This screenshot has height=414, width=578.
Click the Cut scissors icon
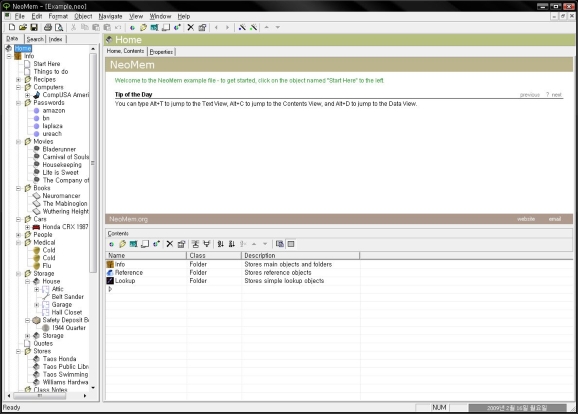coord(73,27)
